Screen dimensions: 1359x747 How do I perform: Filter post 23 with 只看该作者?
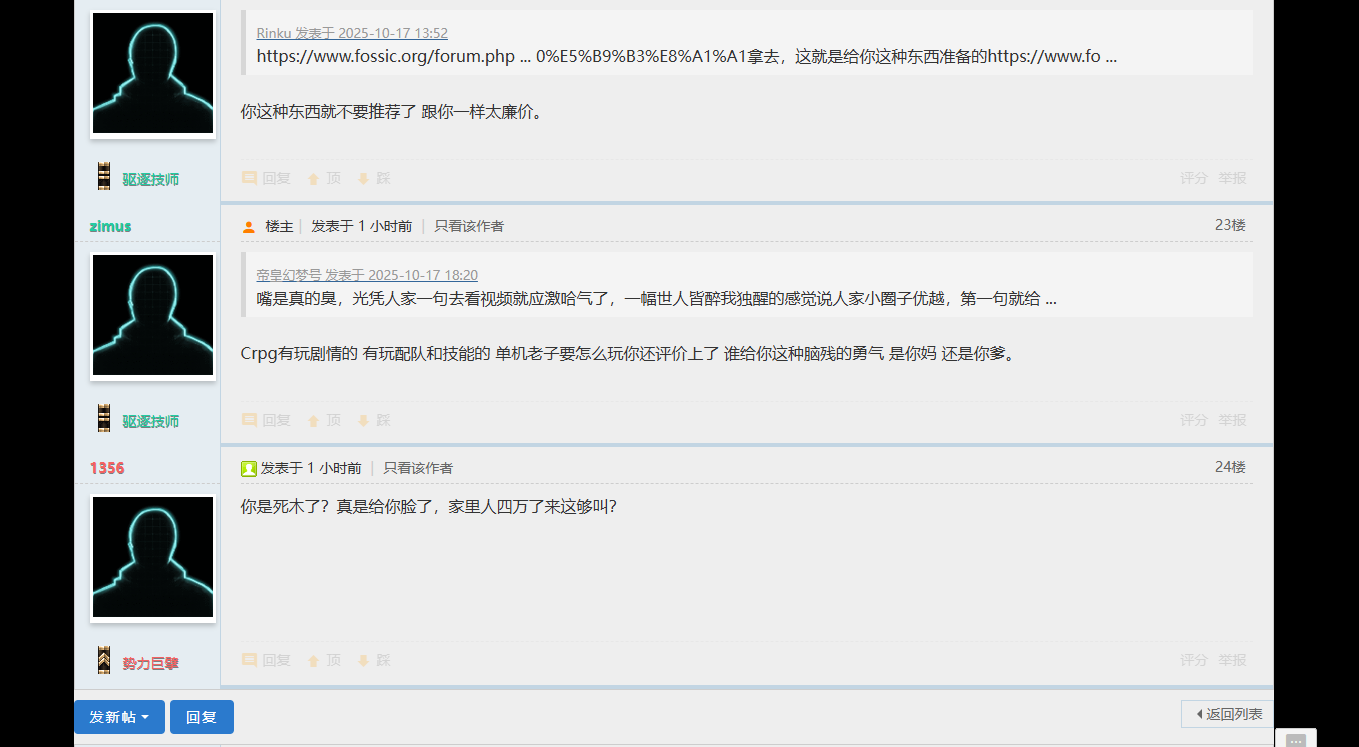point(469,226)
